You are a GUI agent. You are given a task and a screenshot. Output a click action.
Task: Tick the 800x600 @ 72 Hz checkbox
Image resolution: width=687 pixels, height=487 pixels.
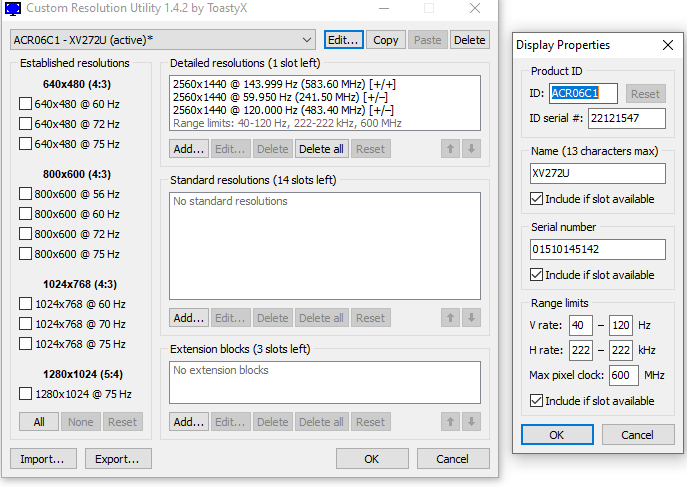pos(25,234)
